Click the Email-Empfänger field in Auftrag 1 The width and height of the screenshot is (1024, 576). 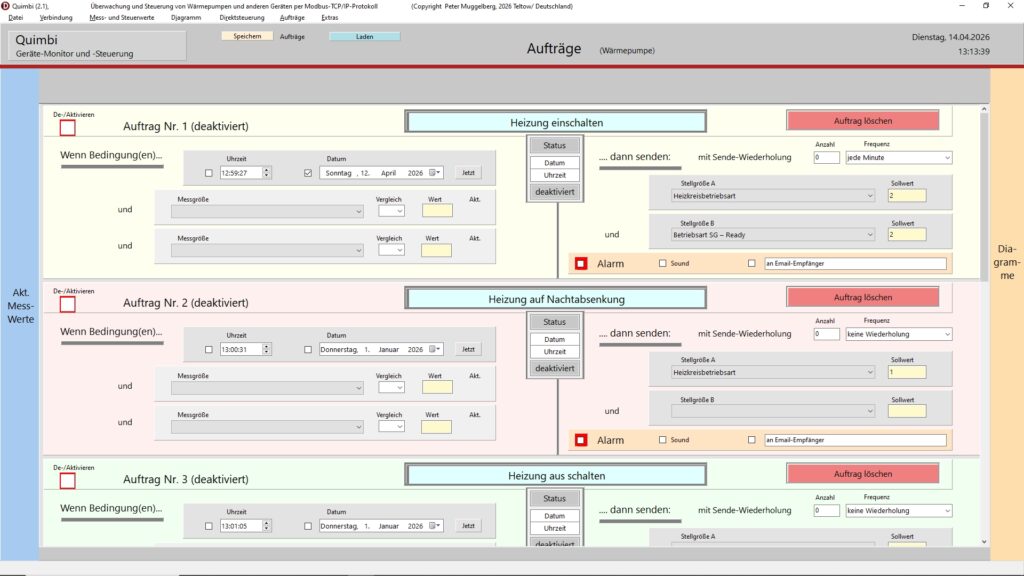click(x=853, y=264)
